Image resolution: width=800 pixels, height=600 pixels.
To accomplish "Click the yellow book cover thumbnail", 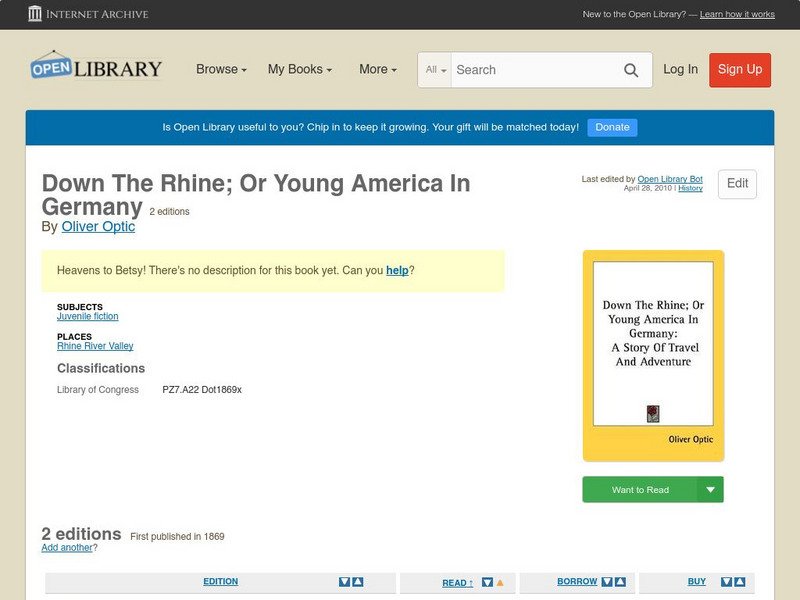I will (652, 355).
